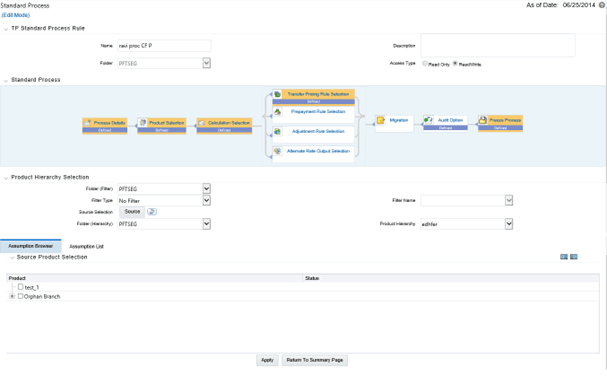Click the Status column header
The width and height of the screenshot is (607, 376).
tap(451, 278)
